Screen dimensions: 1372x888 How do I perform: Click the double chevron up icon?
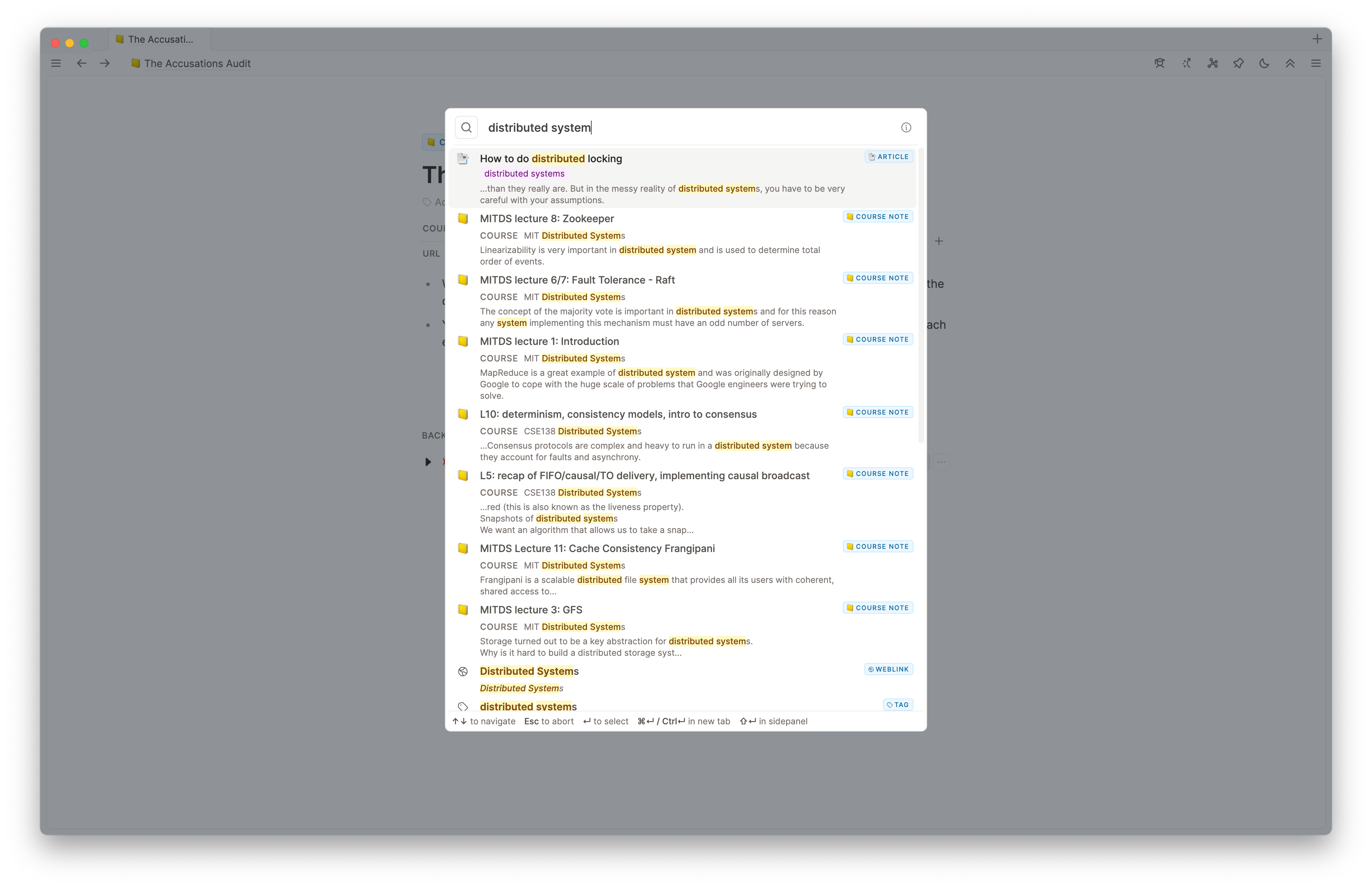pyautogui.click(x=1290, y=64)
